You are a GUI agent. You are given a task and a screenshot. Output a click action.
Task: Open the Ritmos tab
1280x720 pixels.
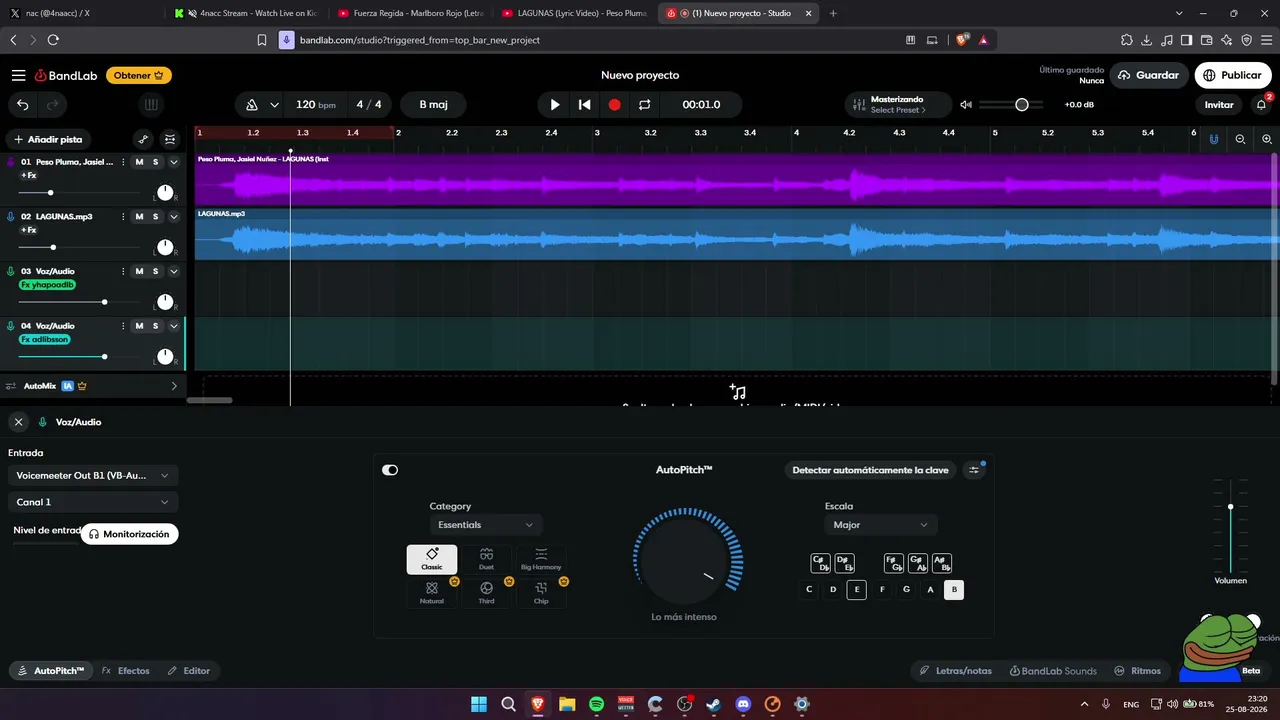1138,671
